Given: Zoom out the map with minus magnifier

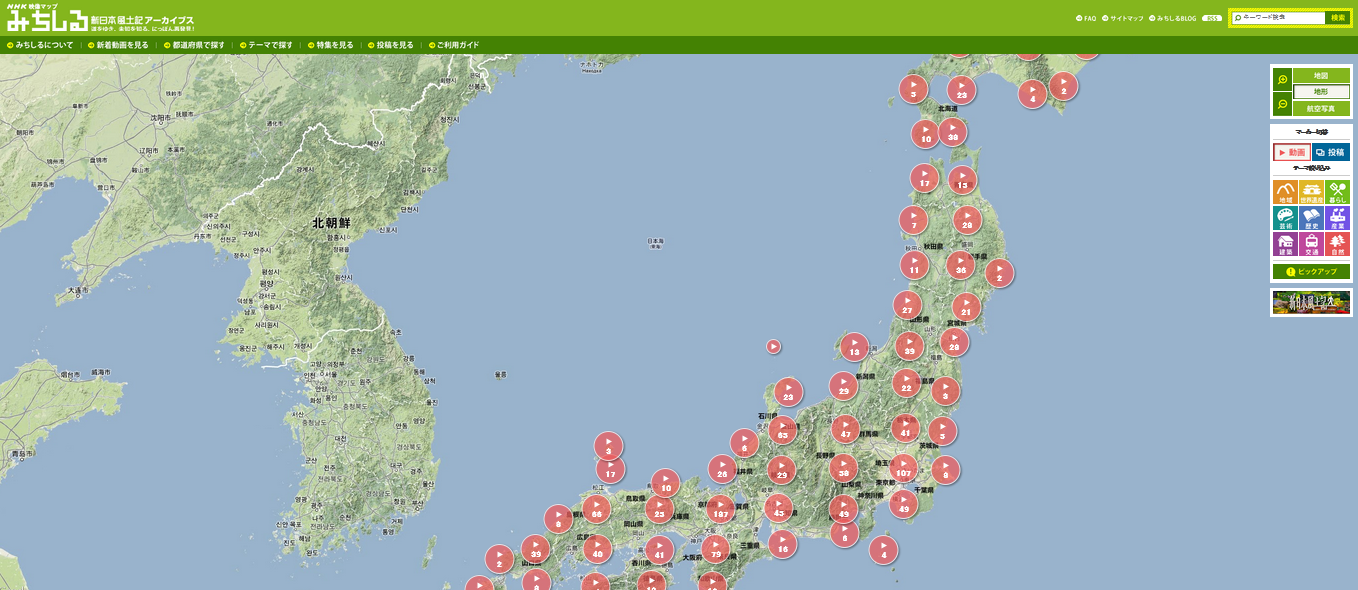Looking at the screenshot, I should (x=1282, y=104).
